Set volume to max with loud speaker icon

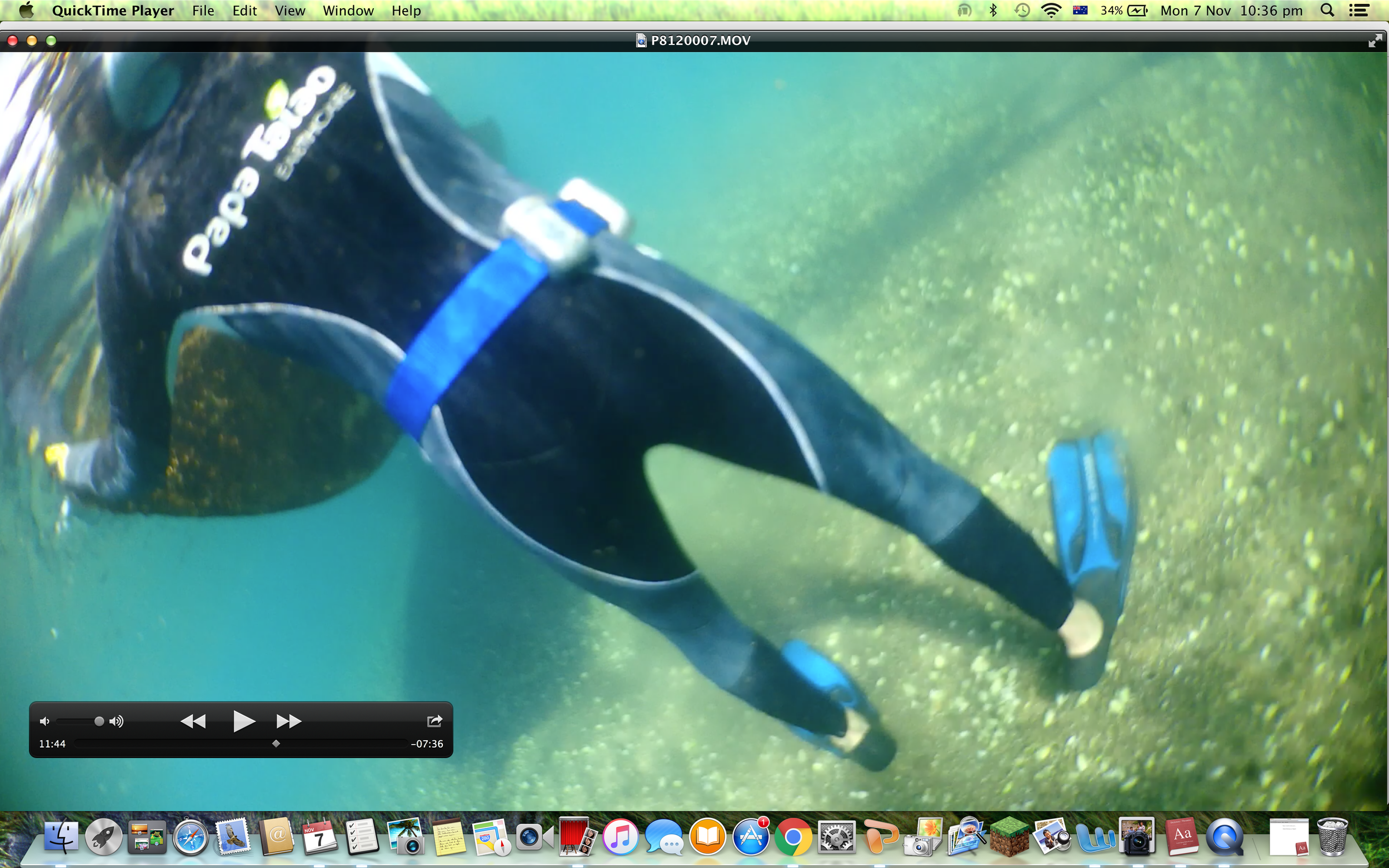point(117,721)
